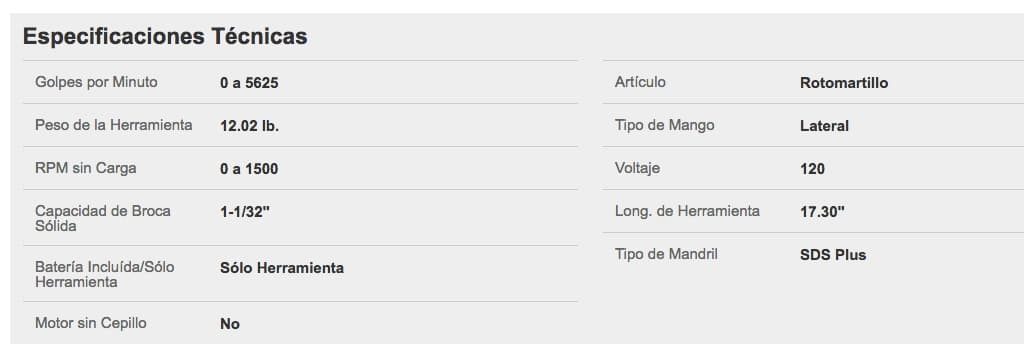Select the Motor sin Cepillo label
The height and width of the screenshot is (364, 1024).
click(91, 323)
